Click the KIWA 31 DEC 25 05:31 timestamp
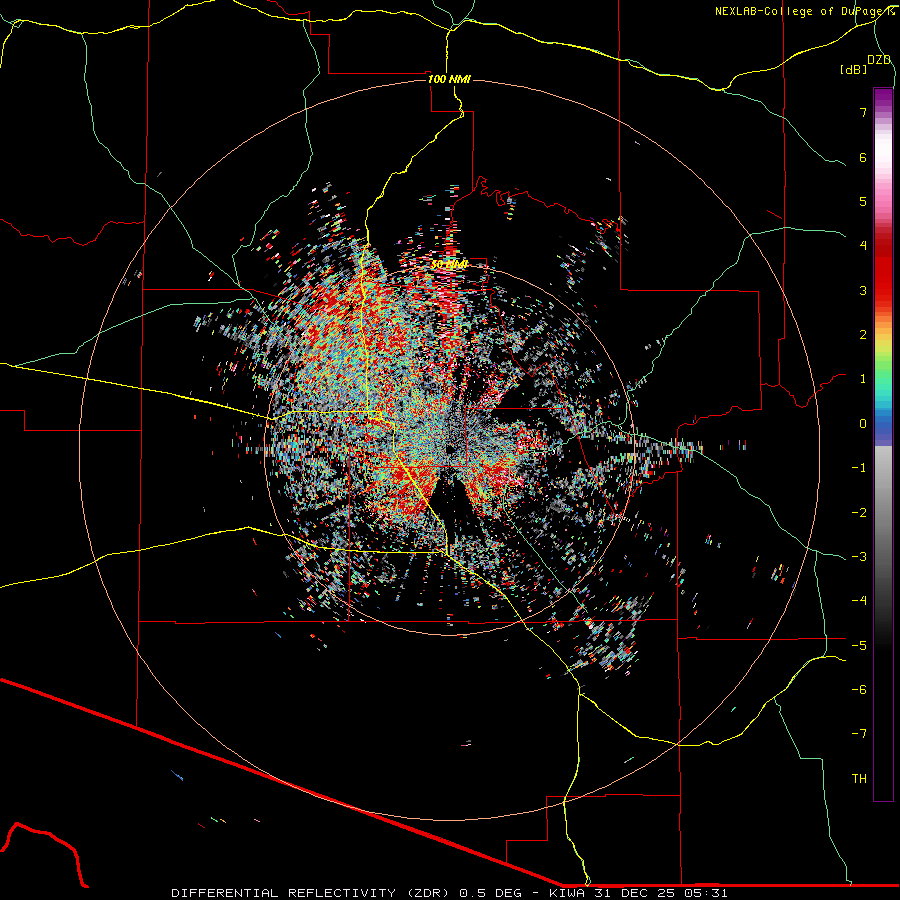This screenshot has height=900, width=900. point(639,893)
